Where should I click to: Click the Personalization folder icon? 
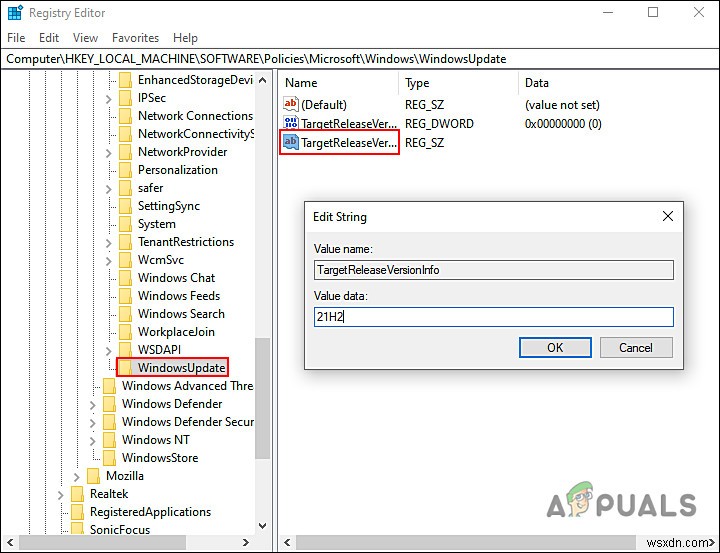tap(125, 170)
